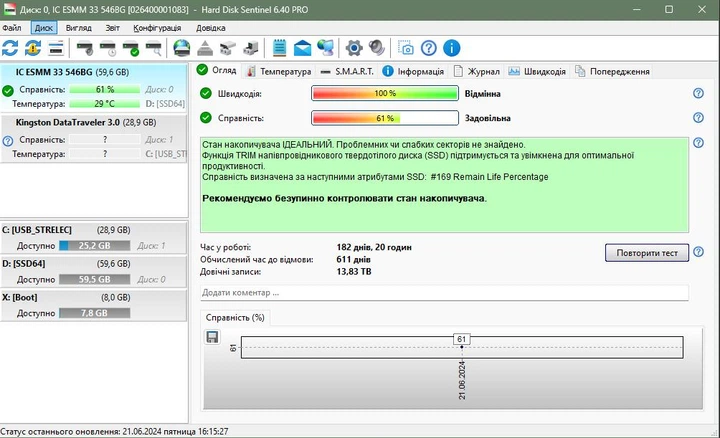Click the Додати коментар input field
The height and width of the screenshot is (438, 720).
click(444, 292)
